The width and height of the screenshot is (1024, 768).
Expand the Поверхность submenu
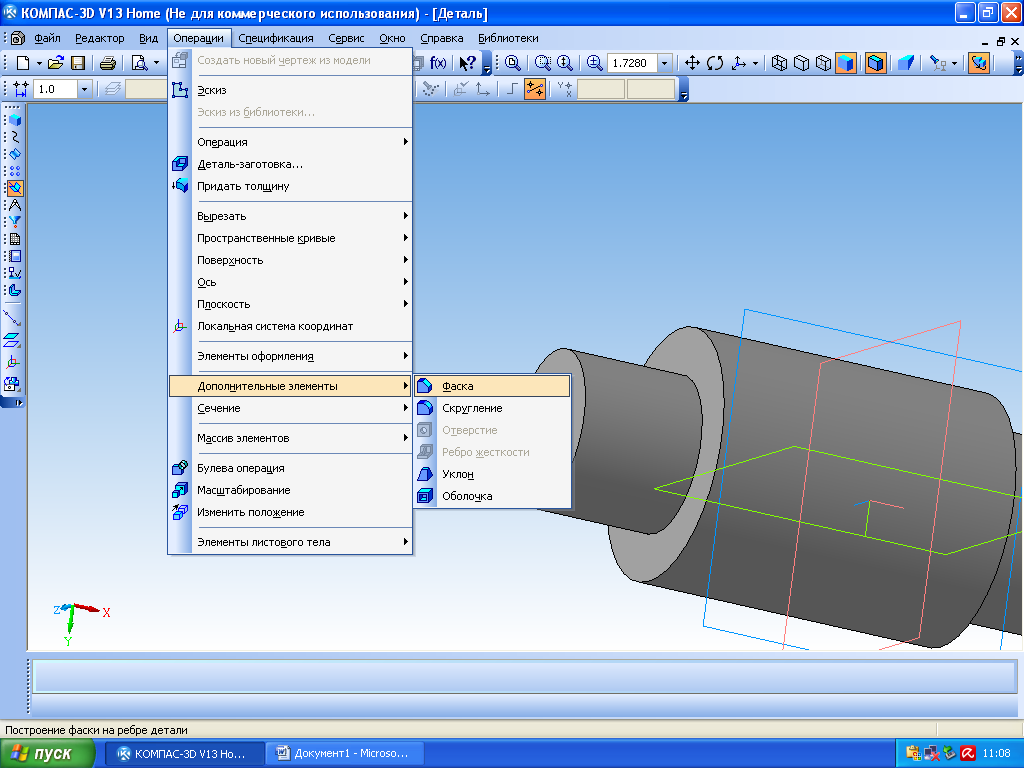coord(291,260)
